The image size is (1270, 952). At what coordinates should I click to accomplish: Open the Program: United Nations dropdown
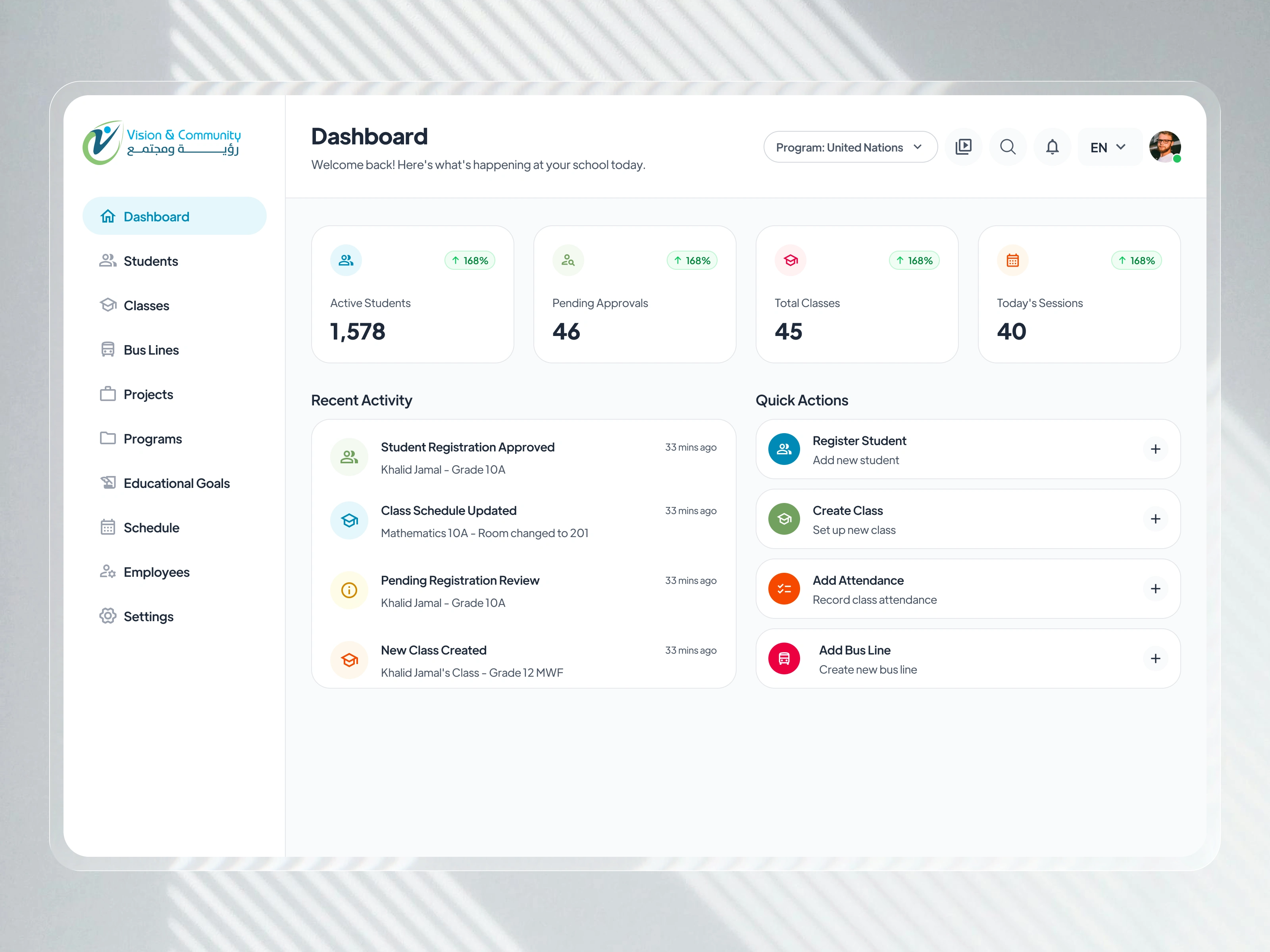click(850, 147)
